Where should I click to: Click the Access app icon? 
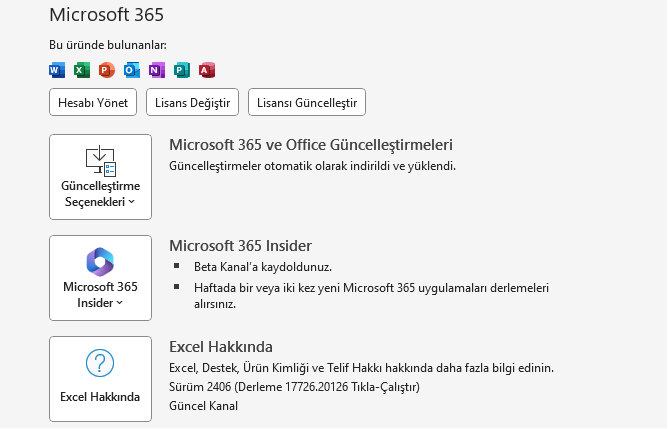pos(207,70)
